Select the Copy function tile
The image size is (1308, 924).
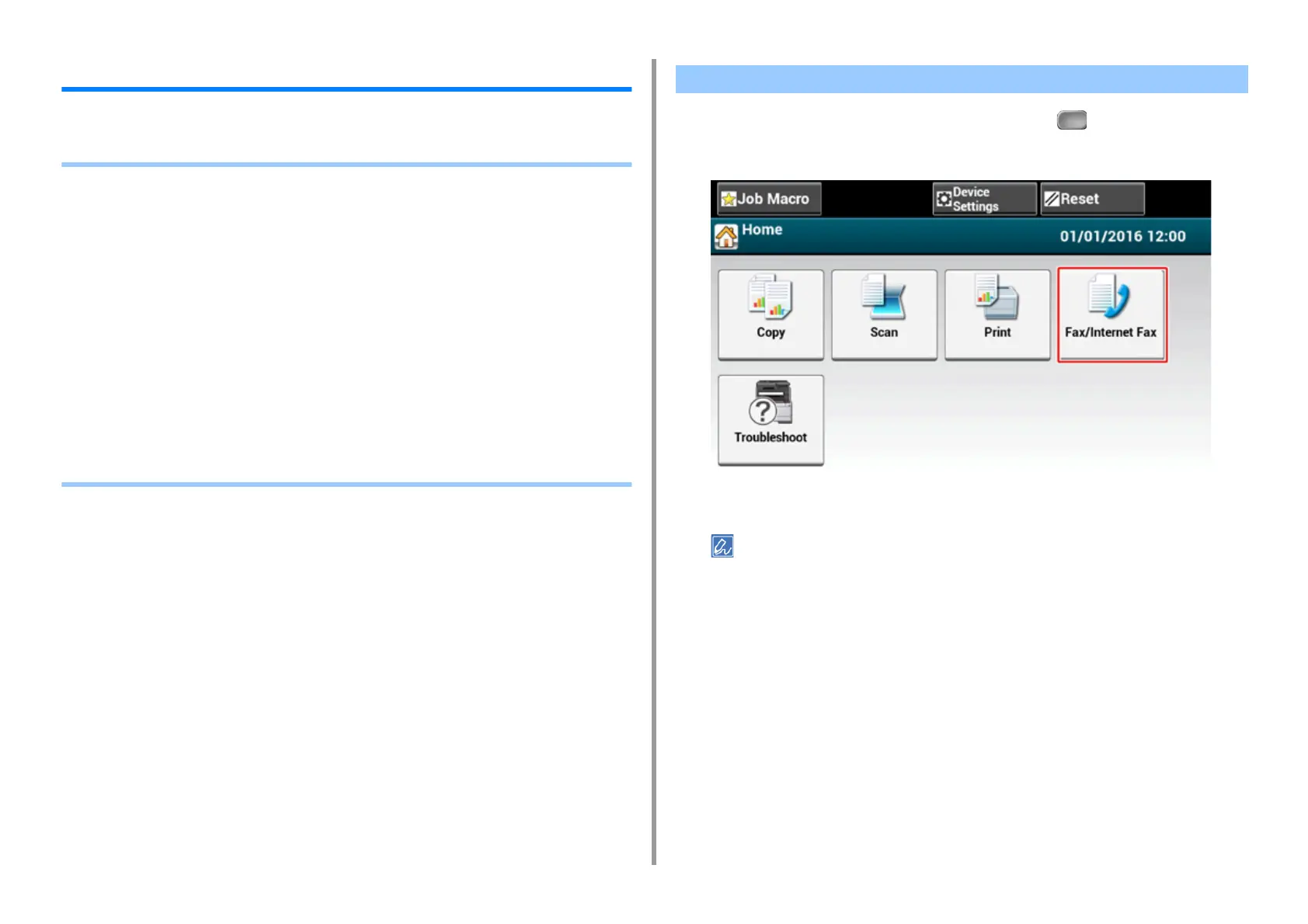point(771,314)
